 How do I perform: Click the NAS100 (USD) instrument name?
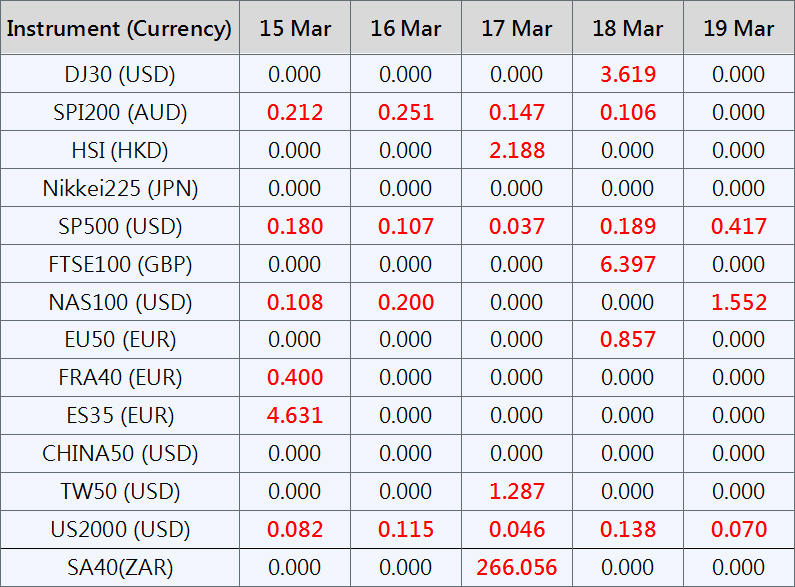[119, 303]
